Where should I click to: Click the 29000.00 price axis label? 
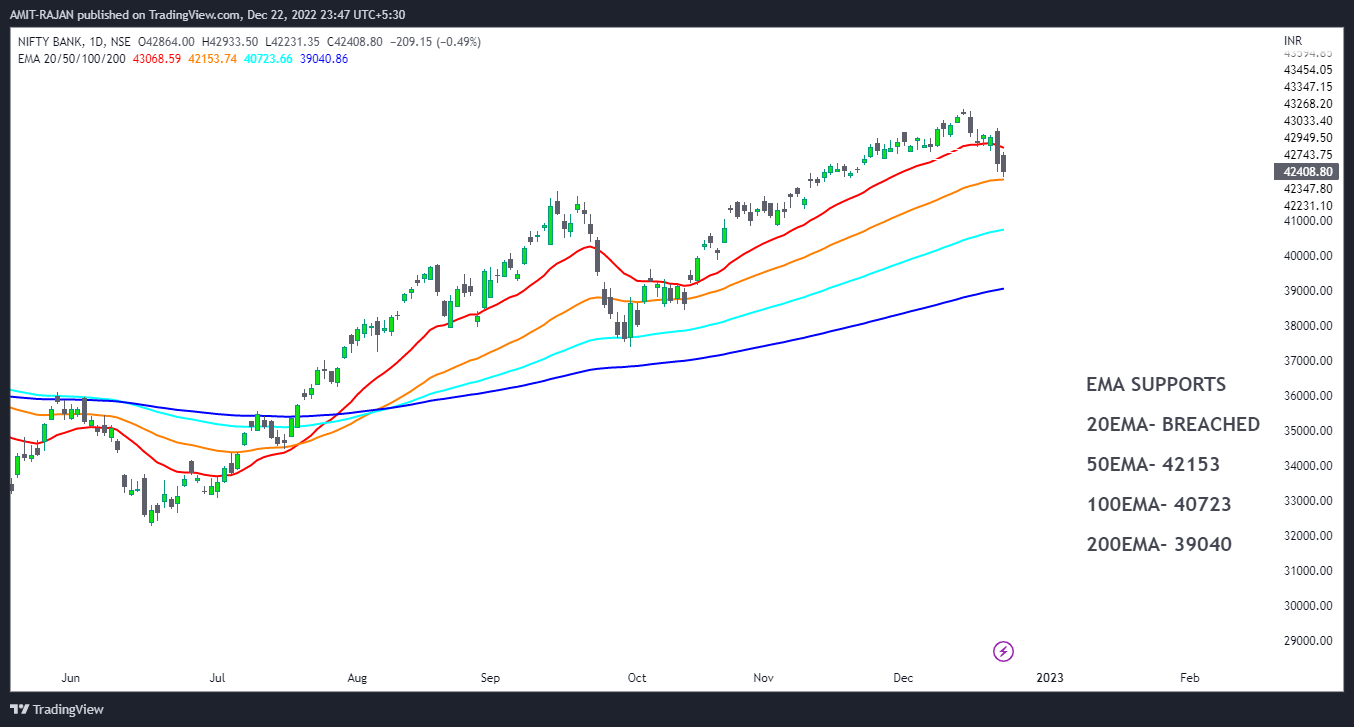[1308, 641]
